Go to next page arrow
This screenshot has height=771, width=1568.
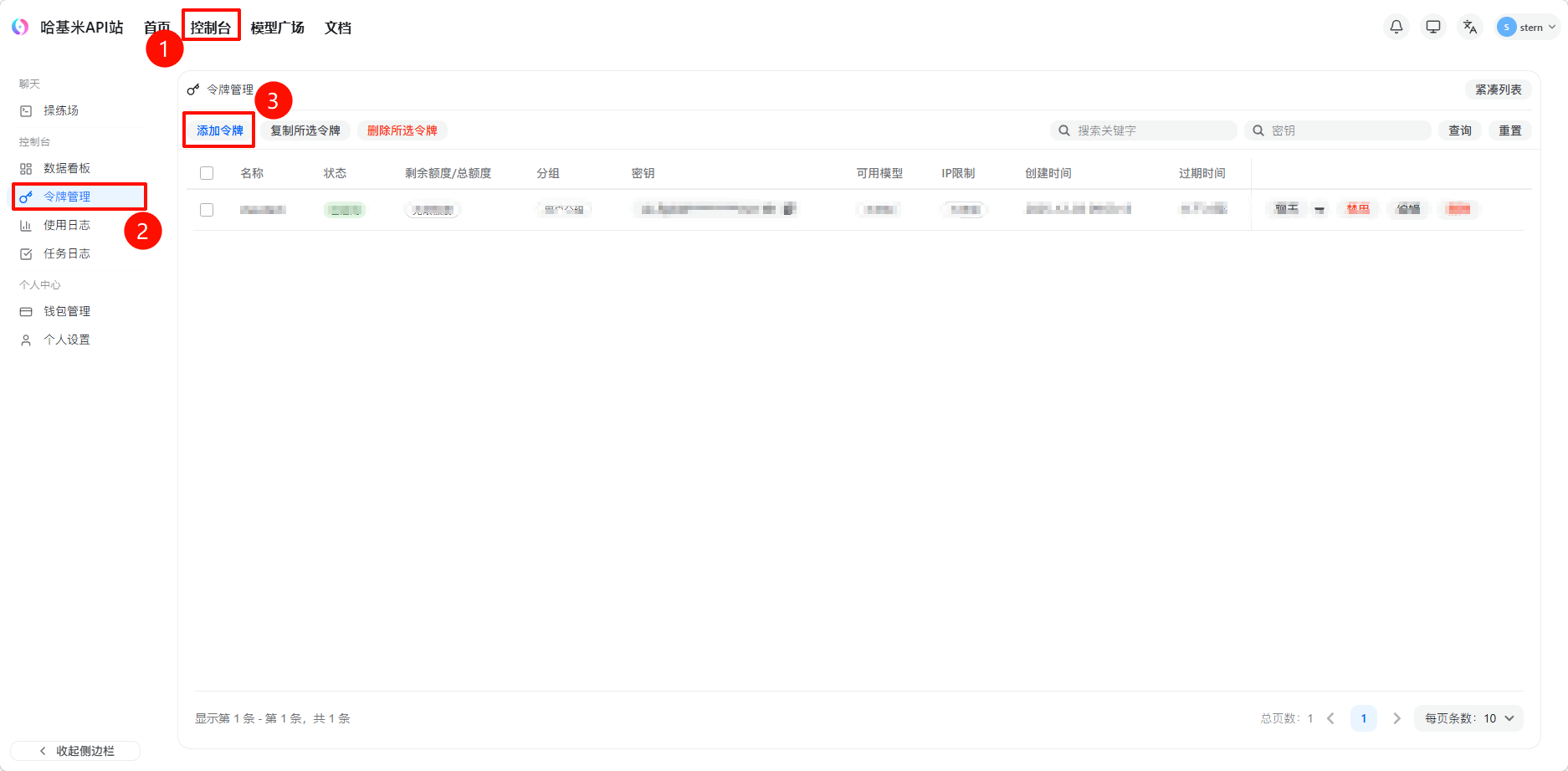(1396, 718)
